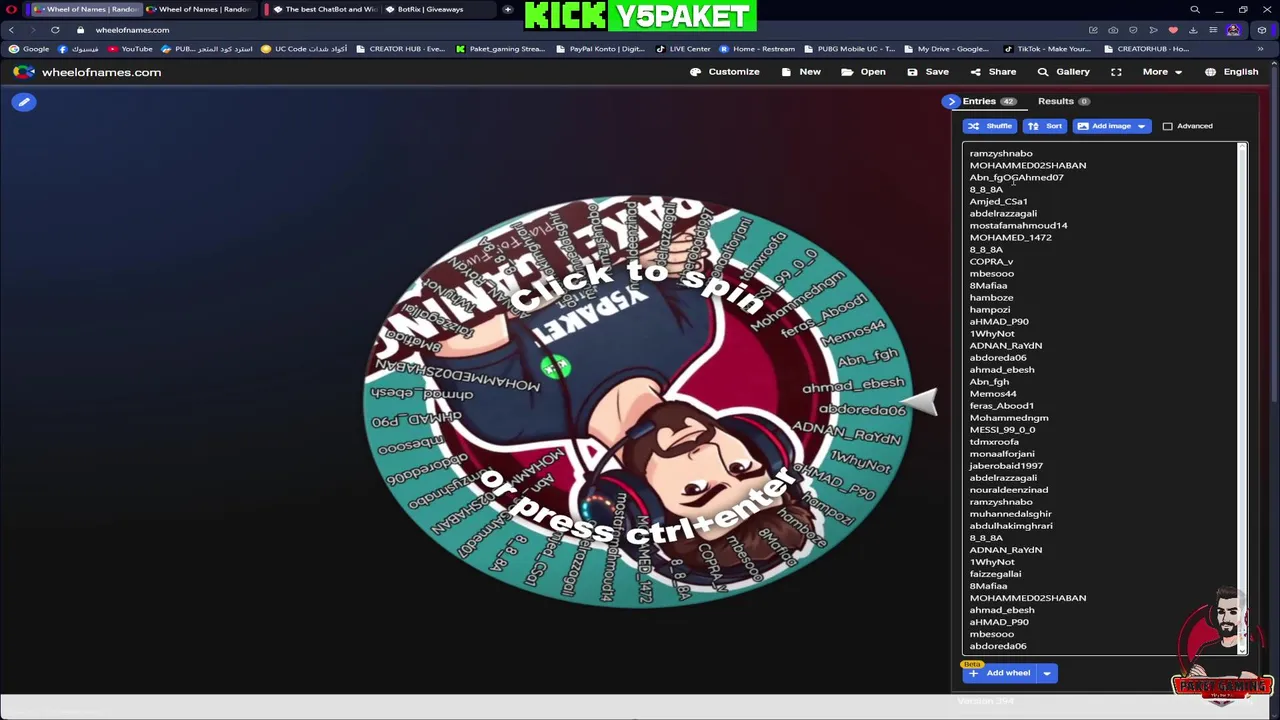Click Add image button
The width and height of the screenshot is (1280, 720).
1103,126
